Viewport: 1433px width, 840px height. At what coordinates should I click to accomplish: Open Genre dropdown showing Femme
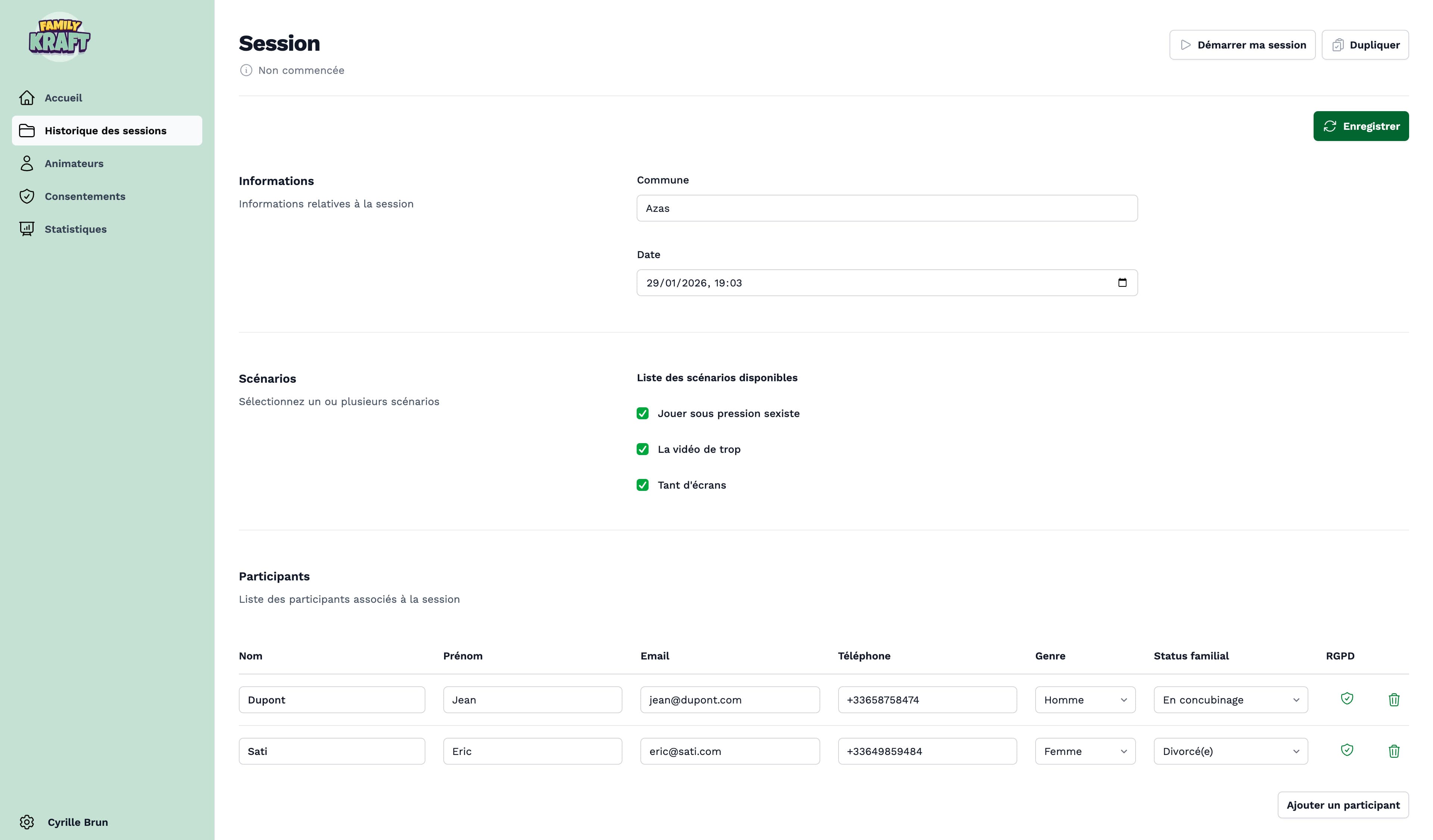(1084, 751)
